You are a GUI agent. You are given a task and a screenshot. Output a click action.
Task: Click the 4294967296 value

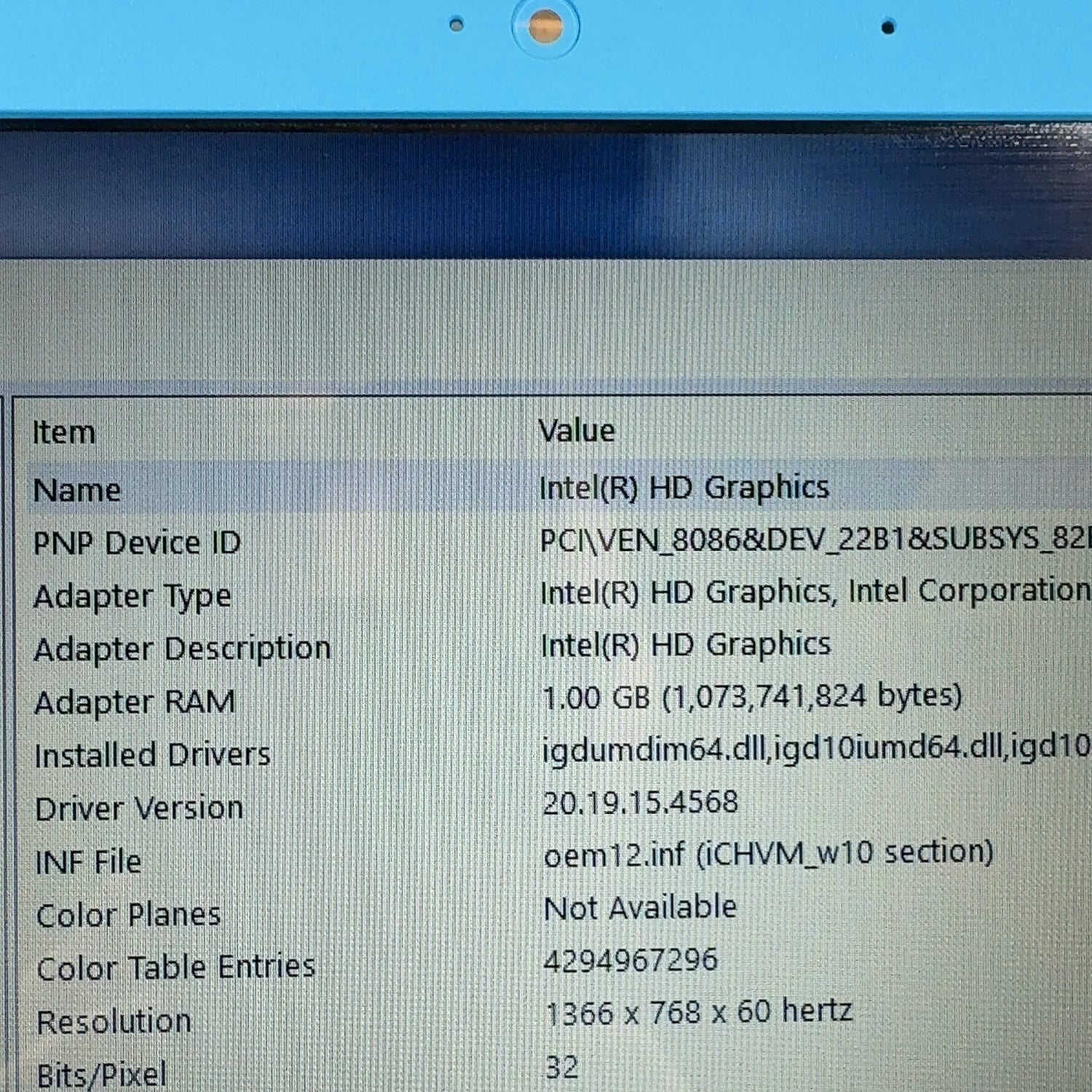coord(631,960)
